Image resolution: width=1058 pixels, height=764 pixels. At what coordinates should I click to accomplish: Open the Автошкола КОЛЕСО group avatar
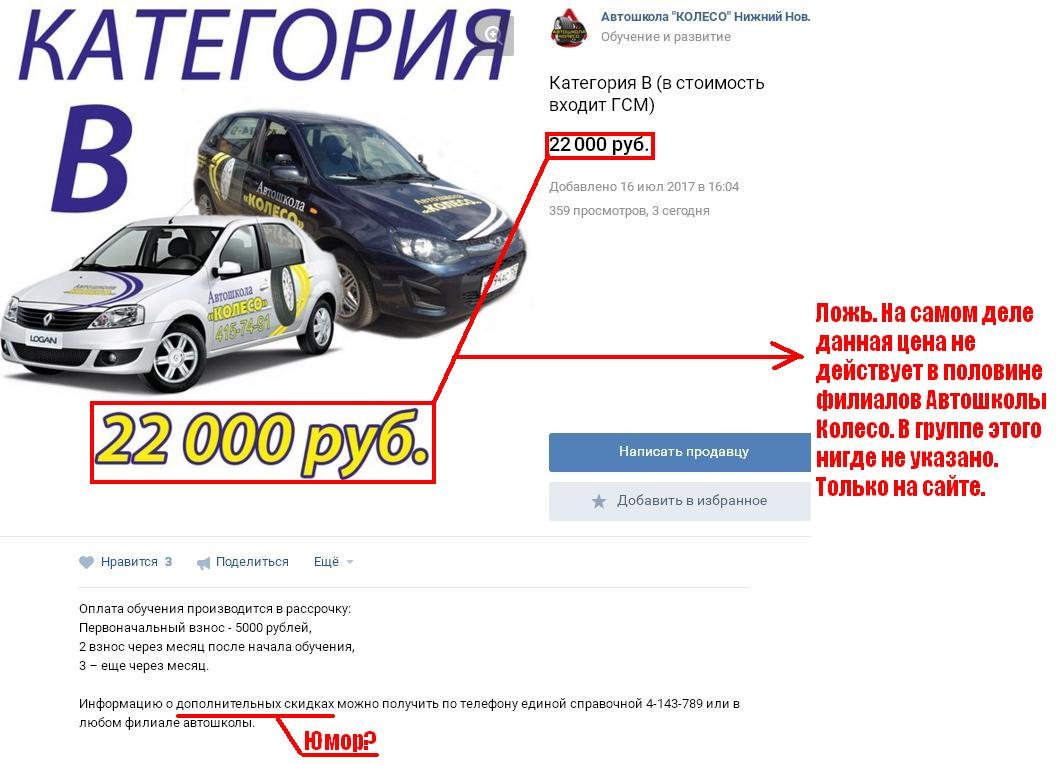[568, 27]
